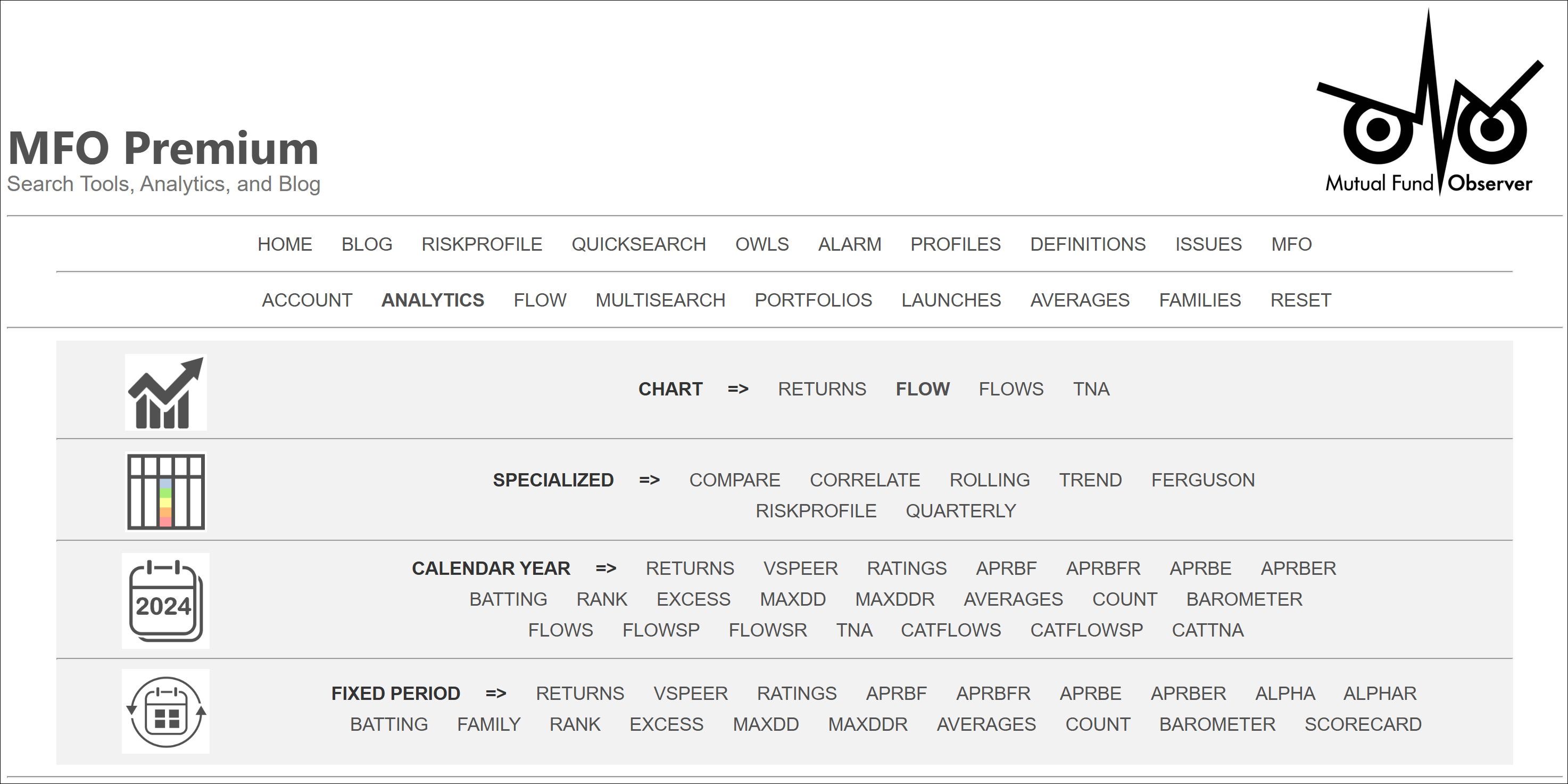Open RETURNS under CALENDAR YEAR
Viewport: 1568px width, 784px height.
click(690, 568)
